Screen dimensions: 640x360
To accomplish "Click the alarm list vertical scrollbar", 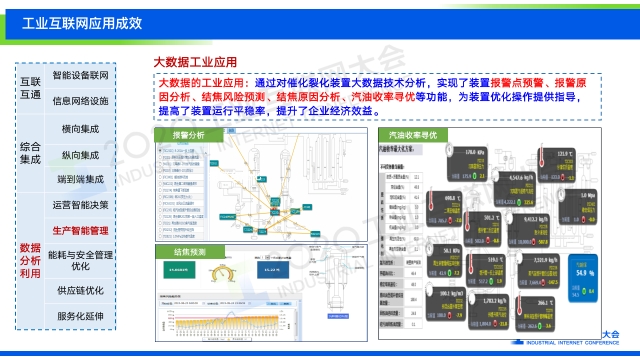I will (x=206, y=192).
